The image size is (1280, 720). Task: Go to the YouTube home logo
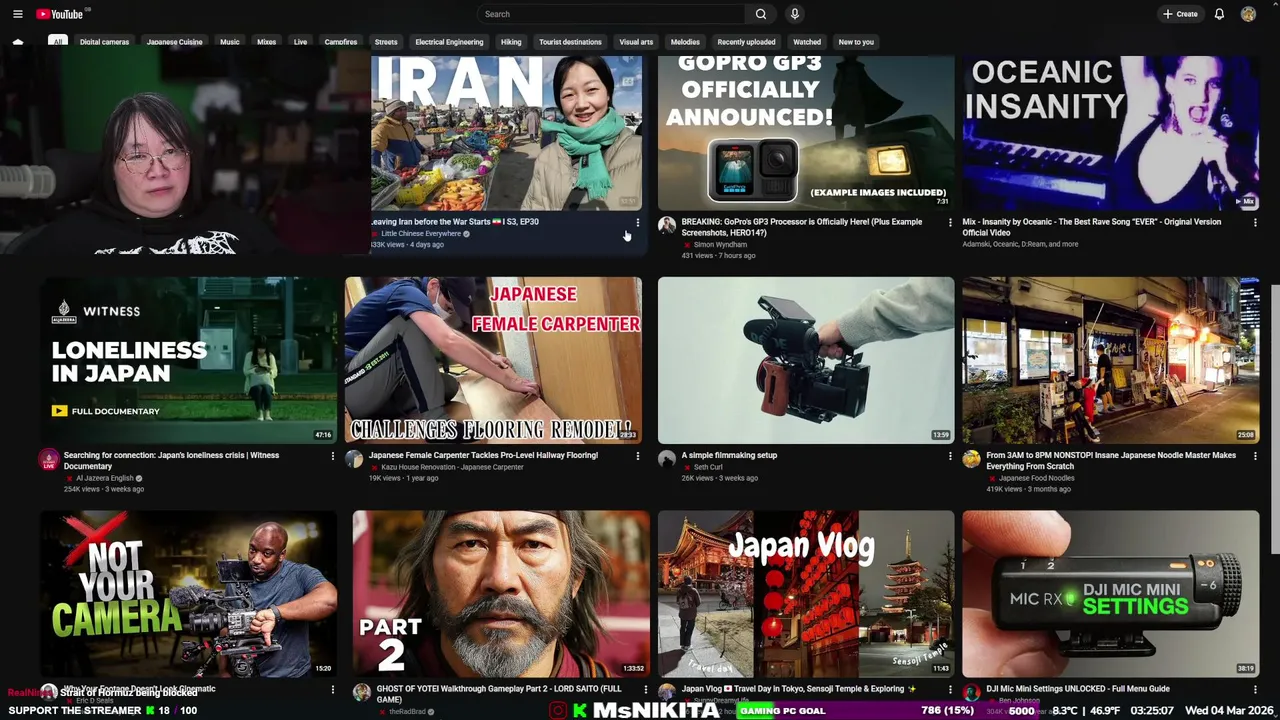(x=60, y=14)
